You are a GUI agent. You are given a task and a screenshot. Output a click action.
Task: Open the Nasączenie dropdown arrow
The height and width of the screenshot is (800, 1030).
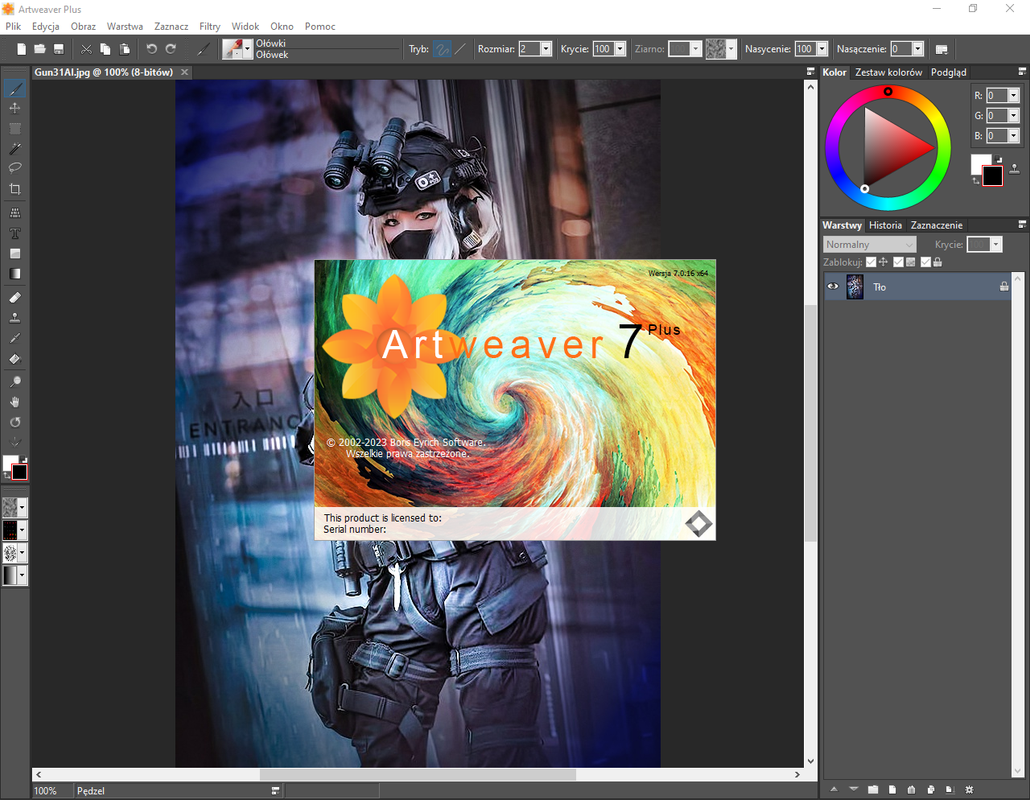click(918, 49)
